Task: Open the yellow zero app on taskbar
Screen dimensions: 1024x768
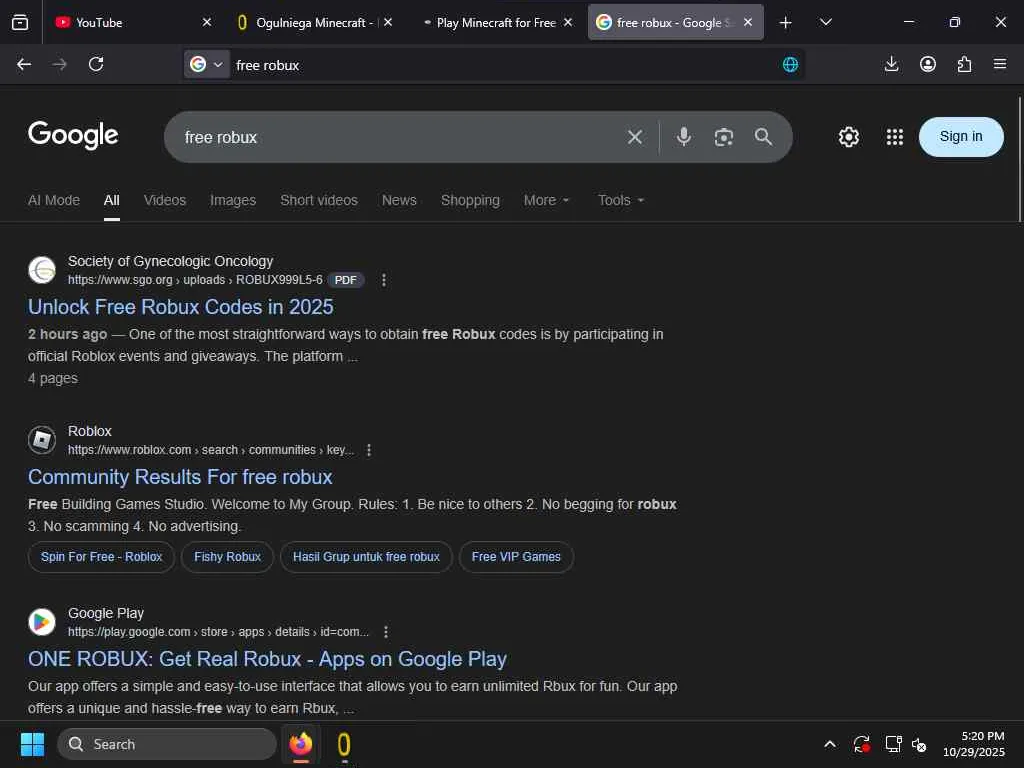Action: pos(344,744)
